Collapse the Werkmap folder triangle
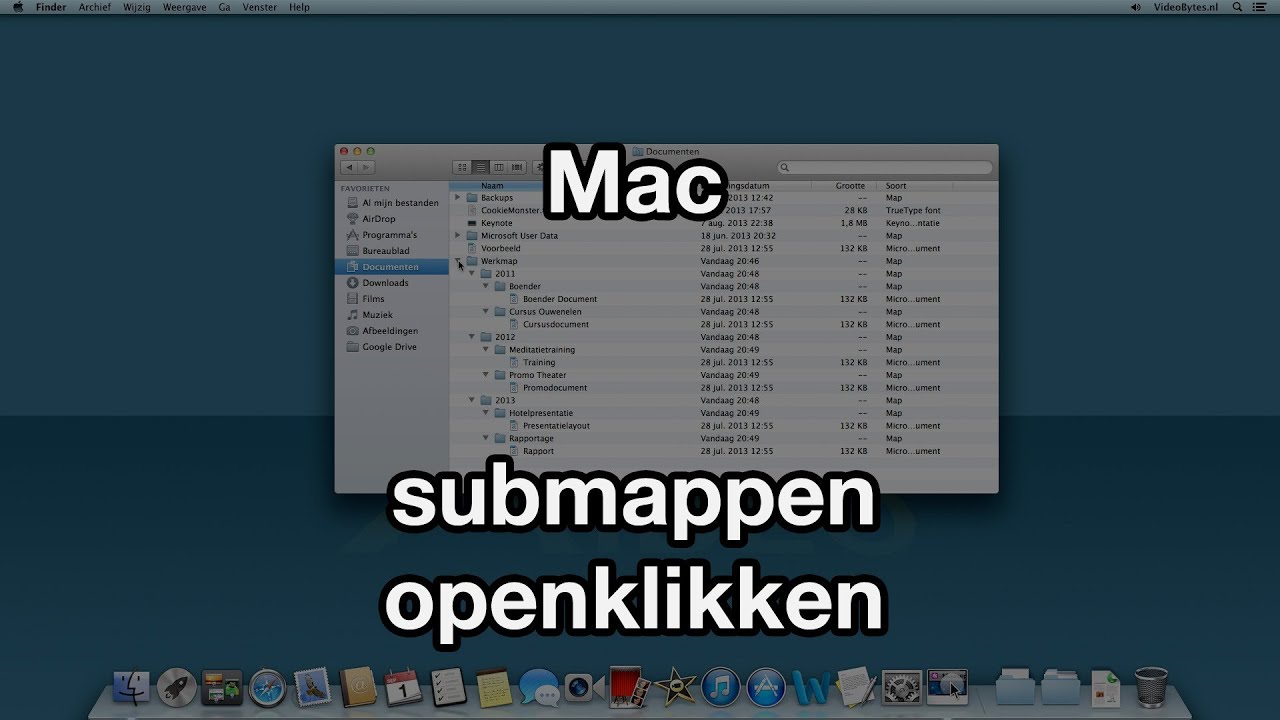The width and height of the screenshot is (1280, 720). pos(458,261)
